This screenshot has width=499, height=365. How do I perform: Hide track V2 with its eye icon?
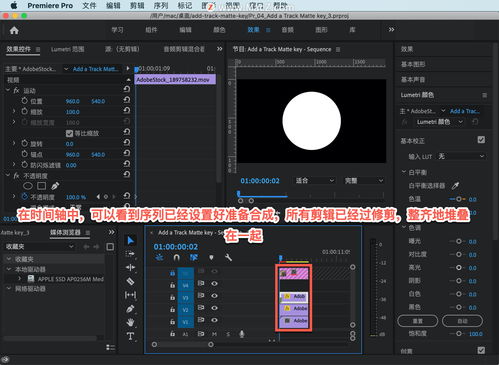[214, 308]
